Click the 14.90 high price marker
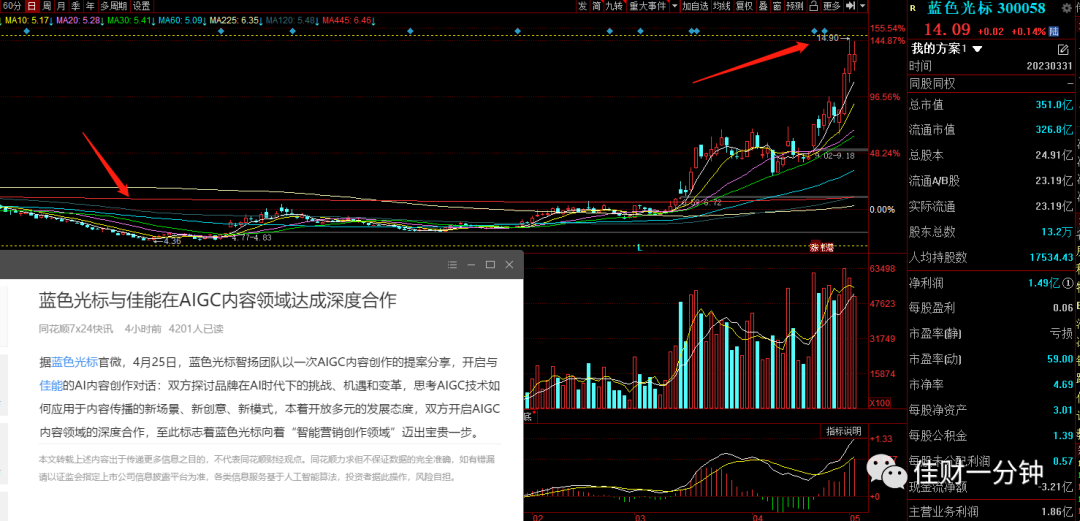Viewport: 1080px width, 521px height. (828, 38)
